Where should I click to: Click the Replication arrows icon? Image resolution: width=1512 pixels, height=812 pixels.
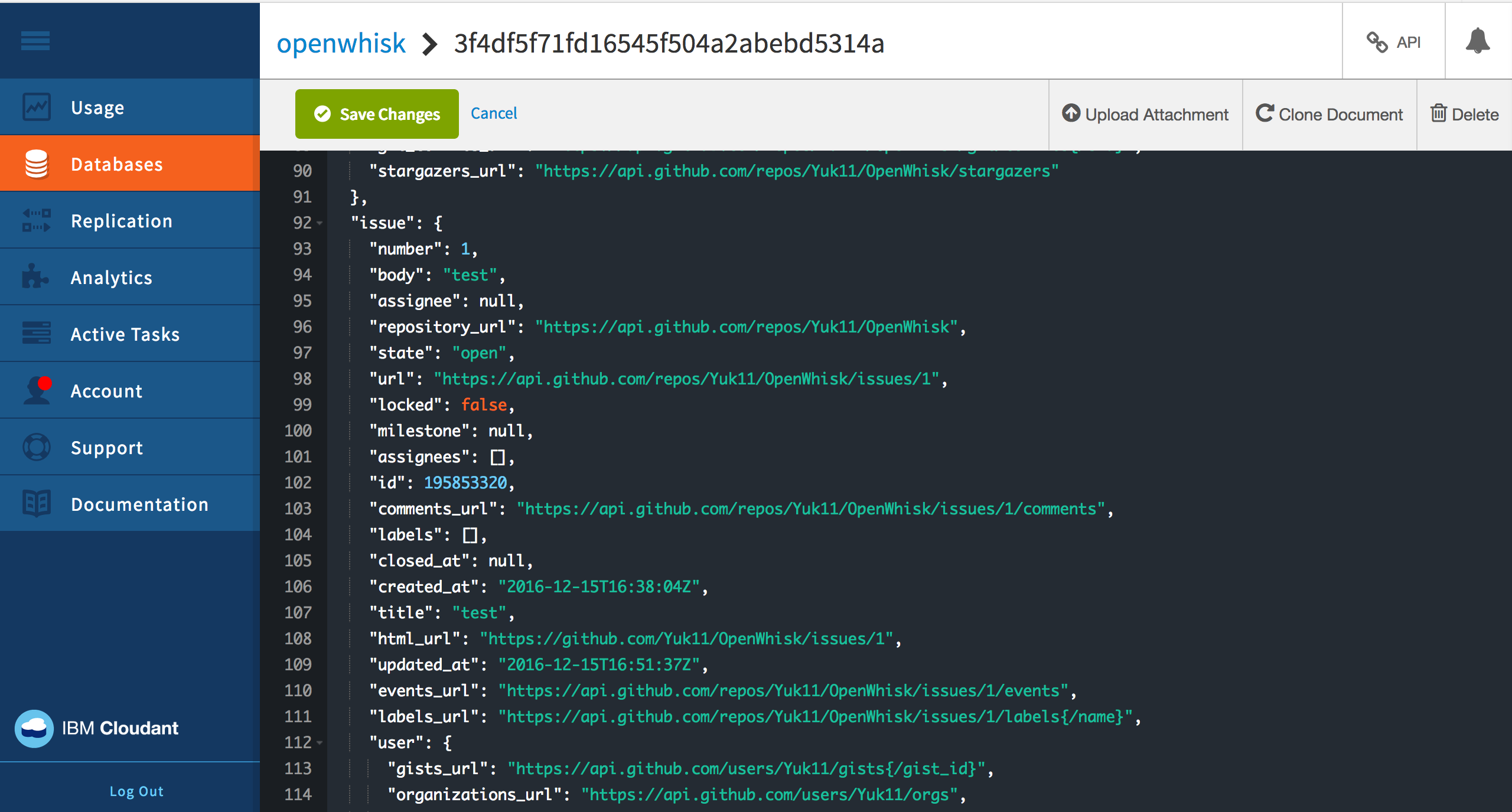click(x=37, y=220)
